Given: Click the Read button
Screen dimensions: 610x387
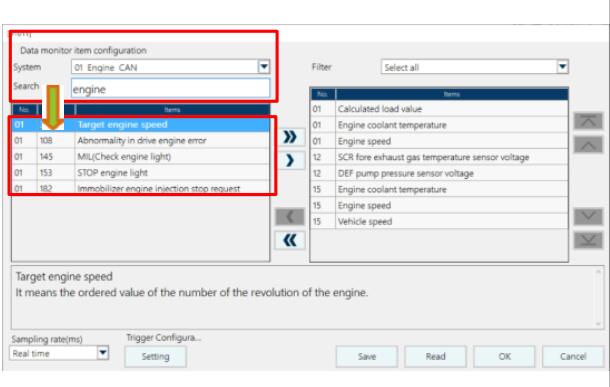Looking at the screenshot, I should (x=435, y=356).
